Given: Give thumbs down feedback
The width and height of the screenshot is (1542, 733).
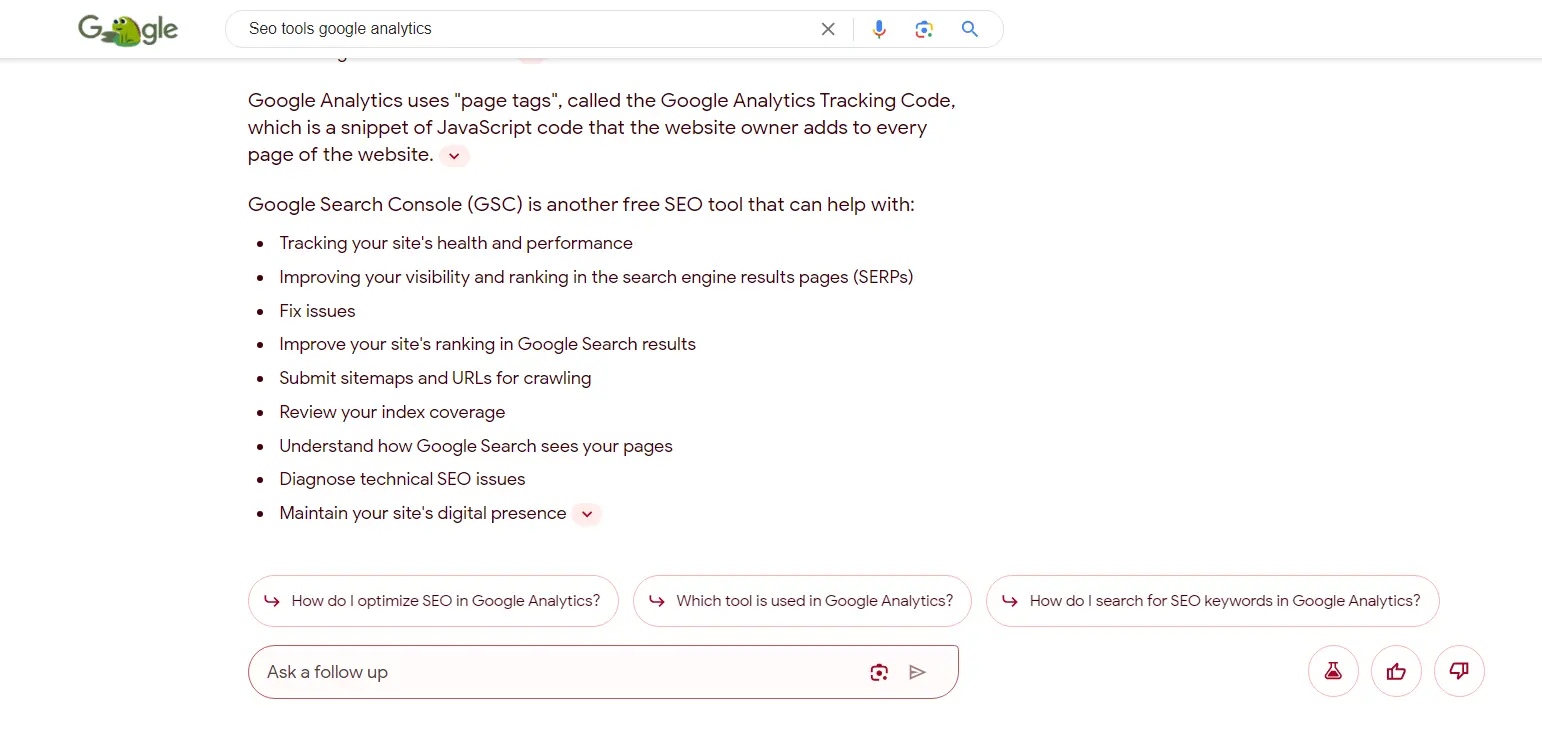Looking at the screenshot, I should coord(1459,671).
